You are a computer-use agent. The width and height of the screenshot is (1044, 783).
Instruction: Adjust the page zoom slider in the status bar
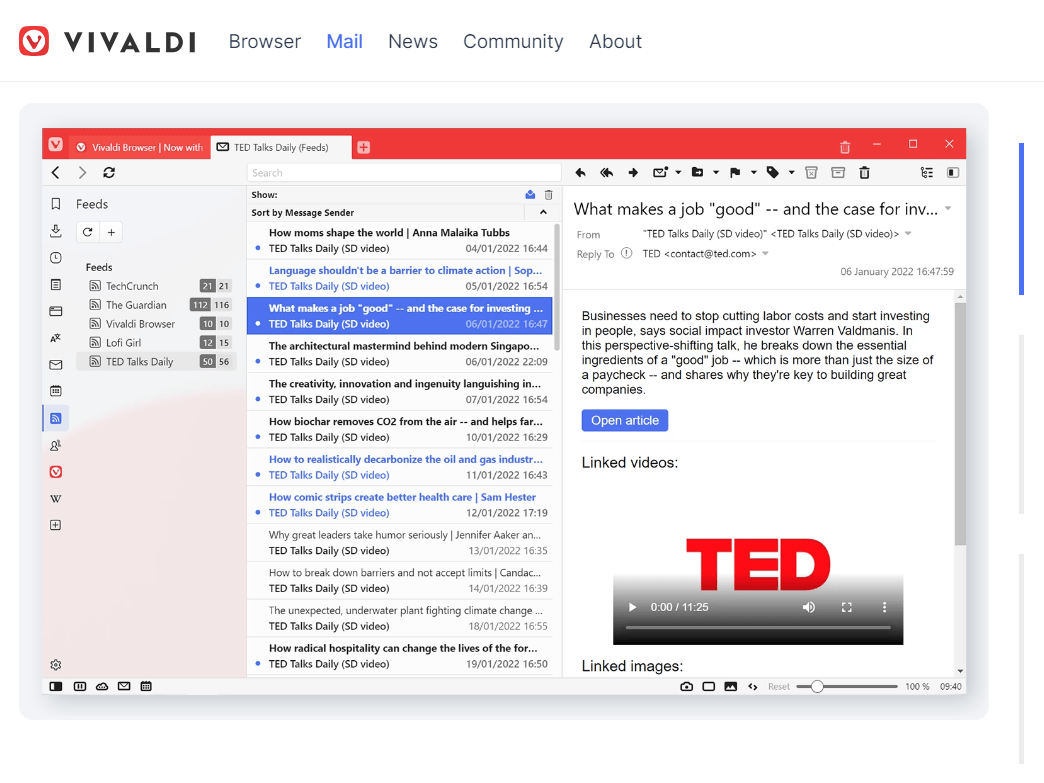click(x=846, y=686)
